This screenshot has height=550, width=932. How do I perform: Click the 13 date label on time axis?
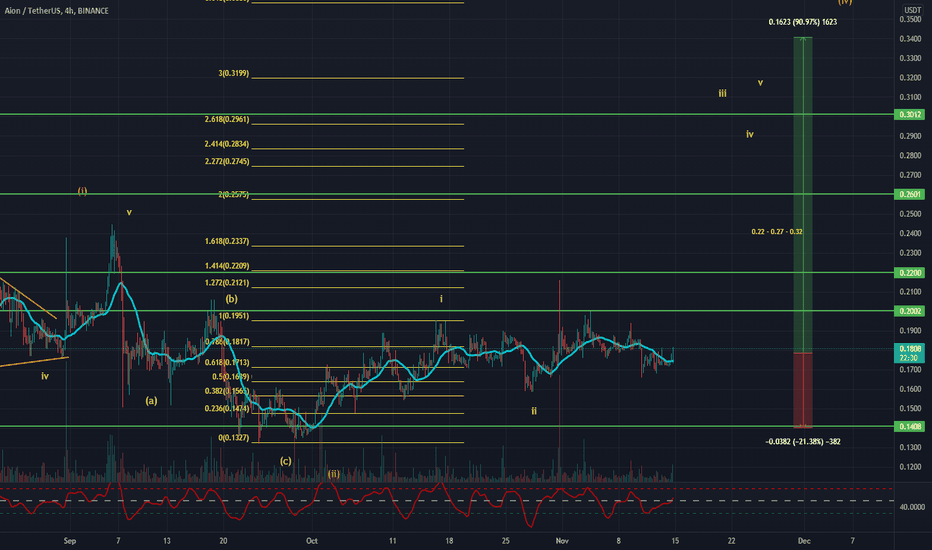tap(166, 541)
